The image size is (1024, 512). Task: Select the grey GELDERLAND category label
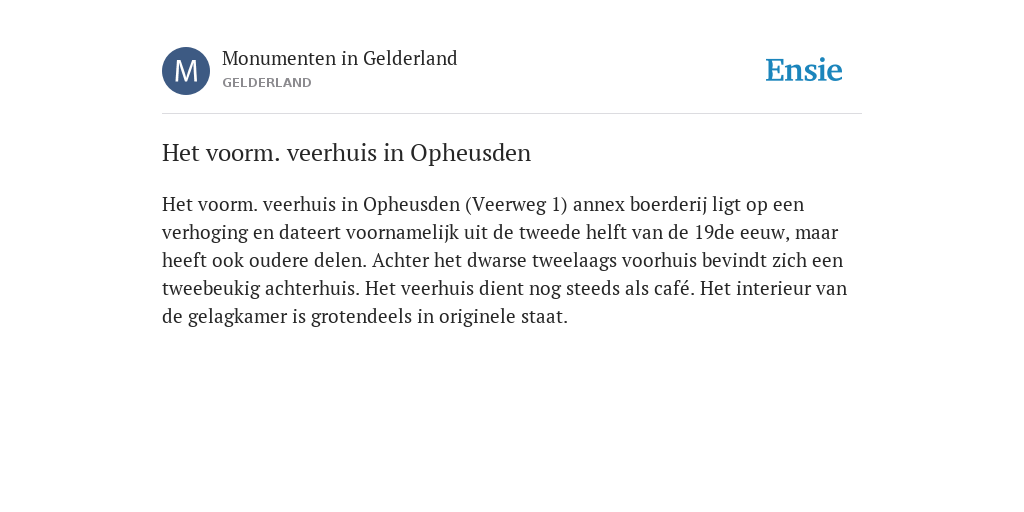click(x=266, y=83)
